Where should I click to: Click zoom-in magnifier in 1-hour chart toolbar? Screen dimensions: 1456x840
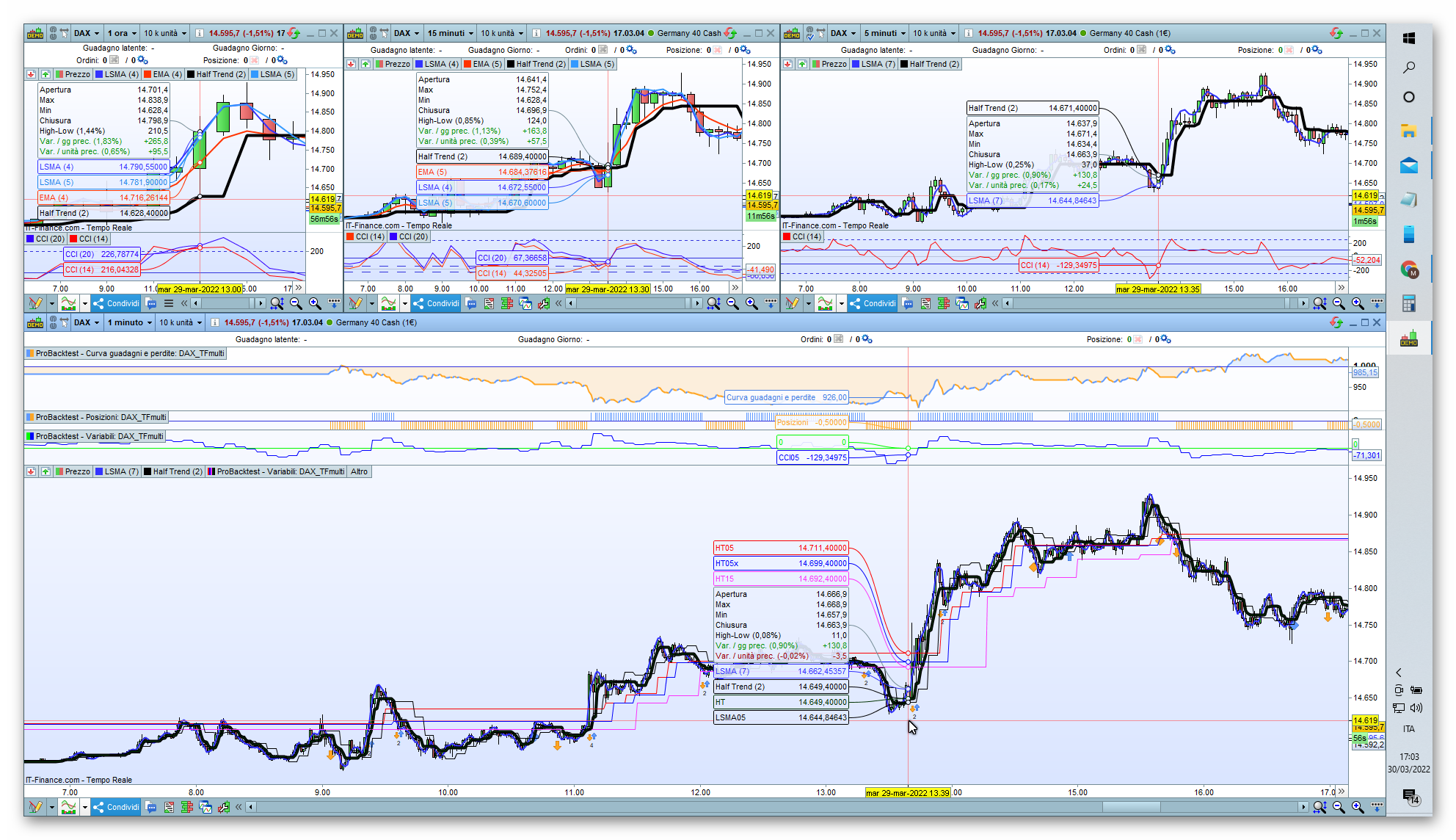[x=315, y=303]
